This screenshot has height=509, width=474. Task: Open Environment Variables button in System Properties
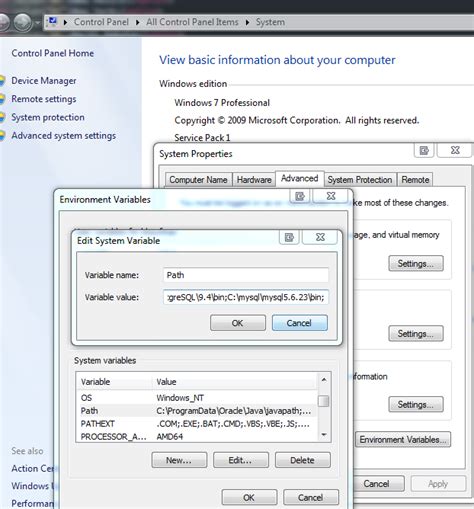coord(403,439)
